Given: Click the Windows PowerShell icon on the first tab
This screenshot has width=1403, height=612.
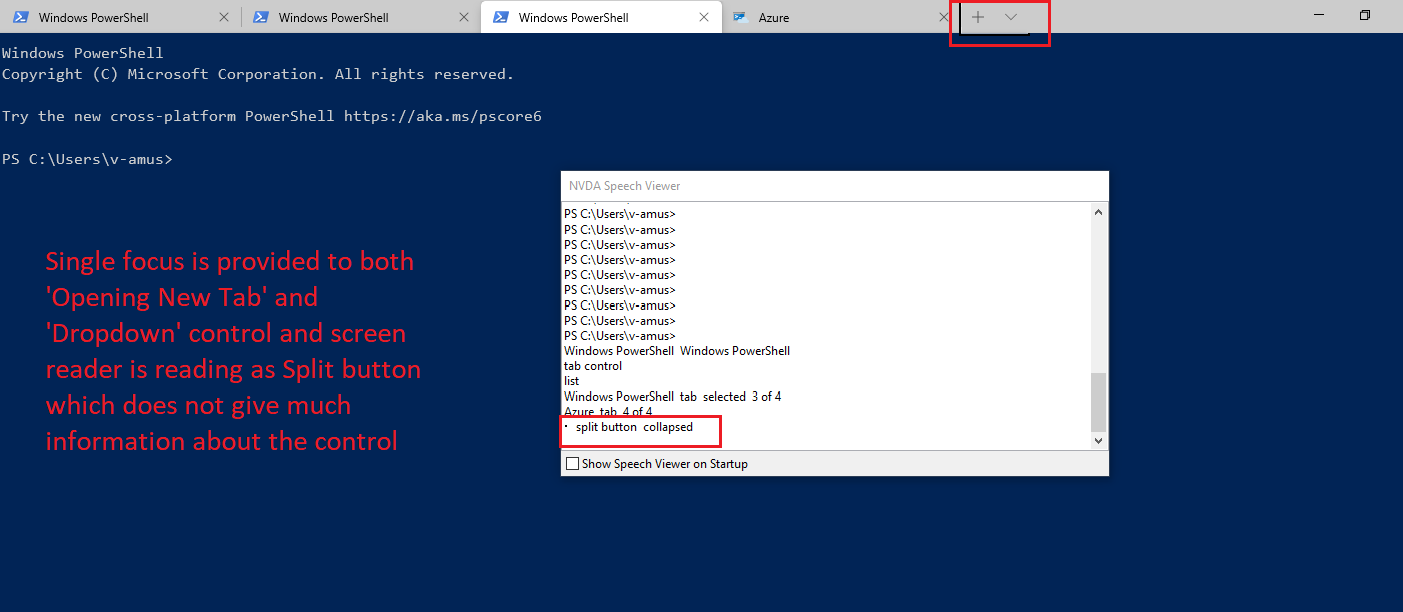Looking at the screenshot, I should (22, 17).
